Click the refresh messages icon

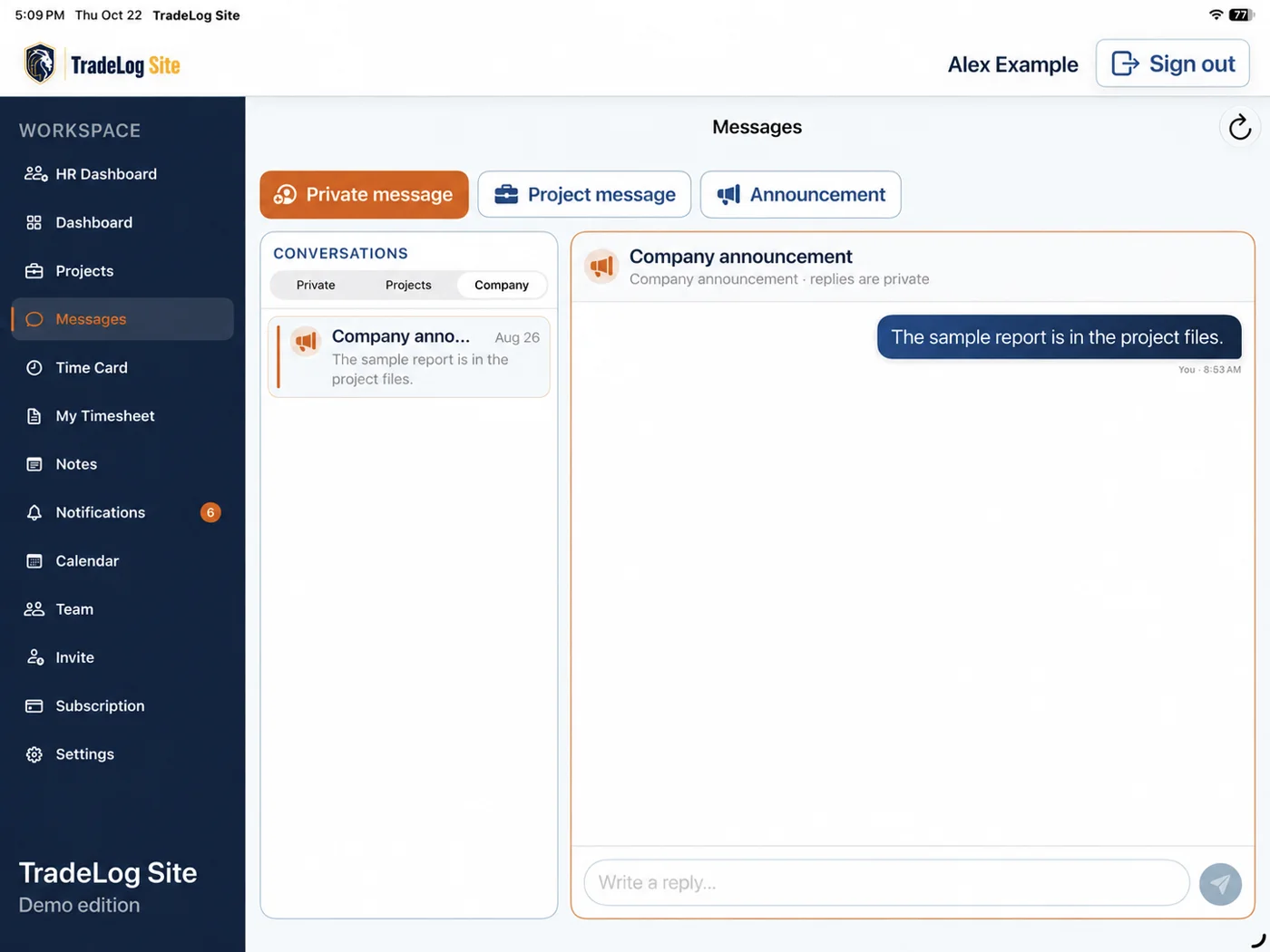click(1239, 127)
